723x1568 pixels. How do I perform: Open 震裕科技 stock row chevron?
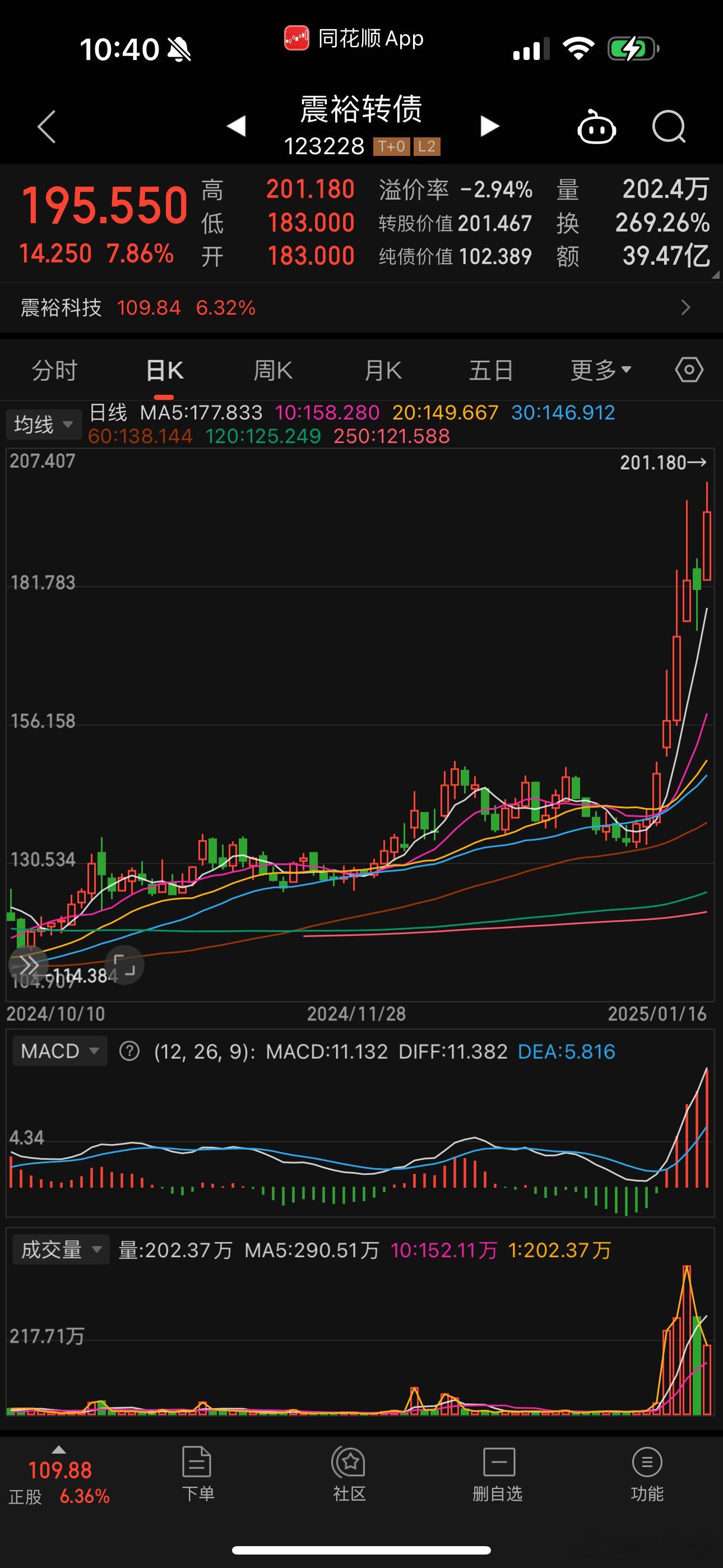pyautogui.click(x=686, y=307)
